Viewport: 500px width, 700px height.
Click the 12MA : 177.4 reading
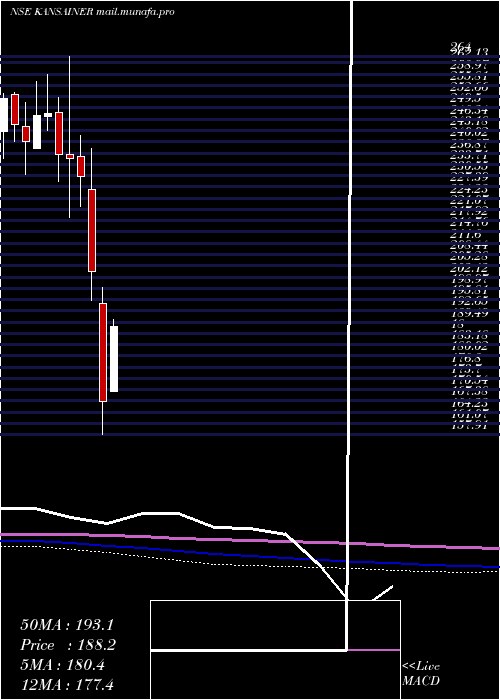coord(67,685)
